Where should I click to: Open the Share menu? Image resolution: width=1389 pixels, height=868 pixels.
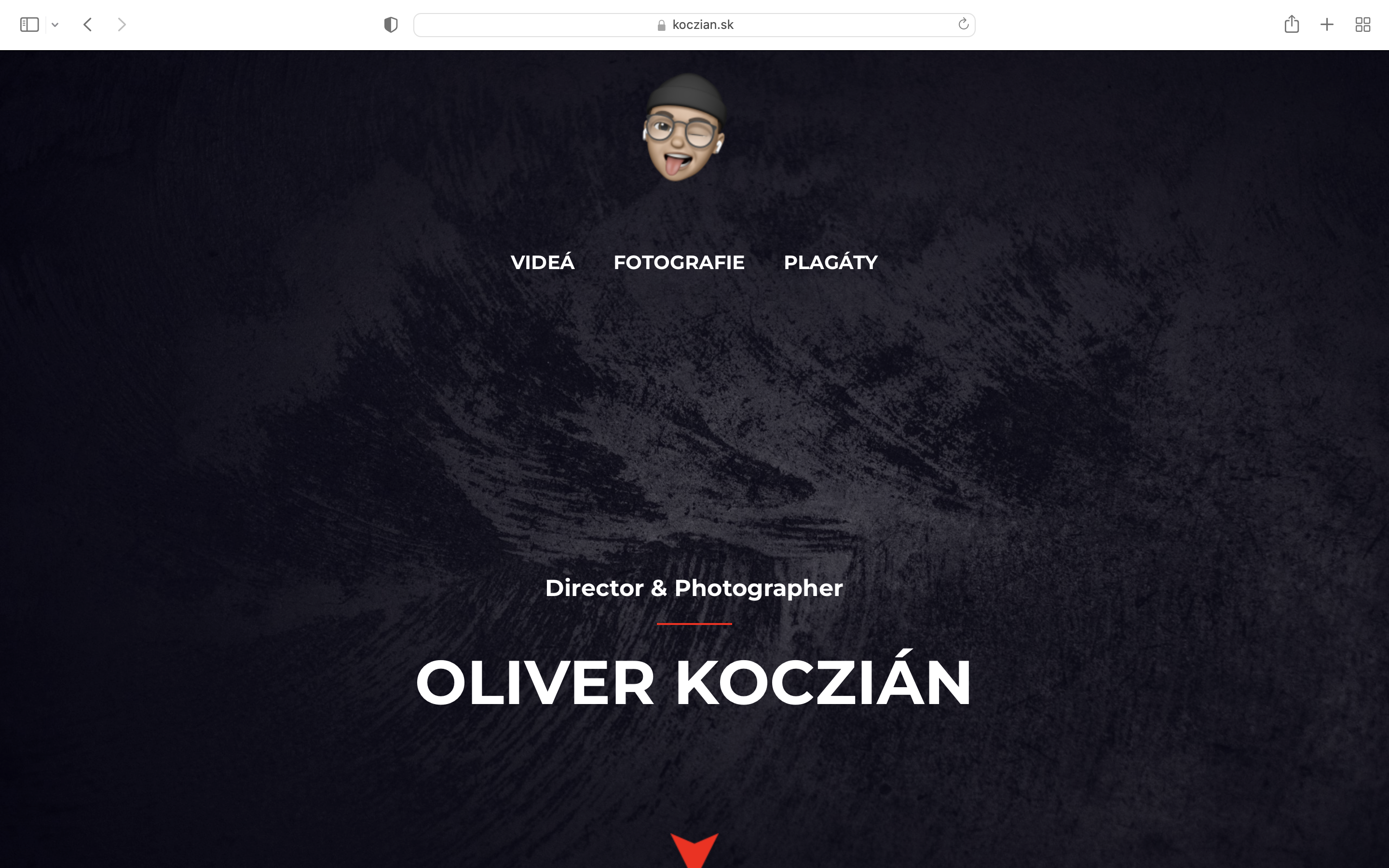pos(1292,24)
